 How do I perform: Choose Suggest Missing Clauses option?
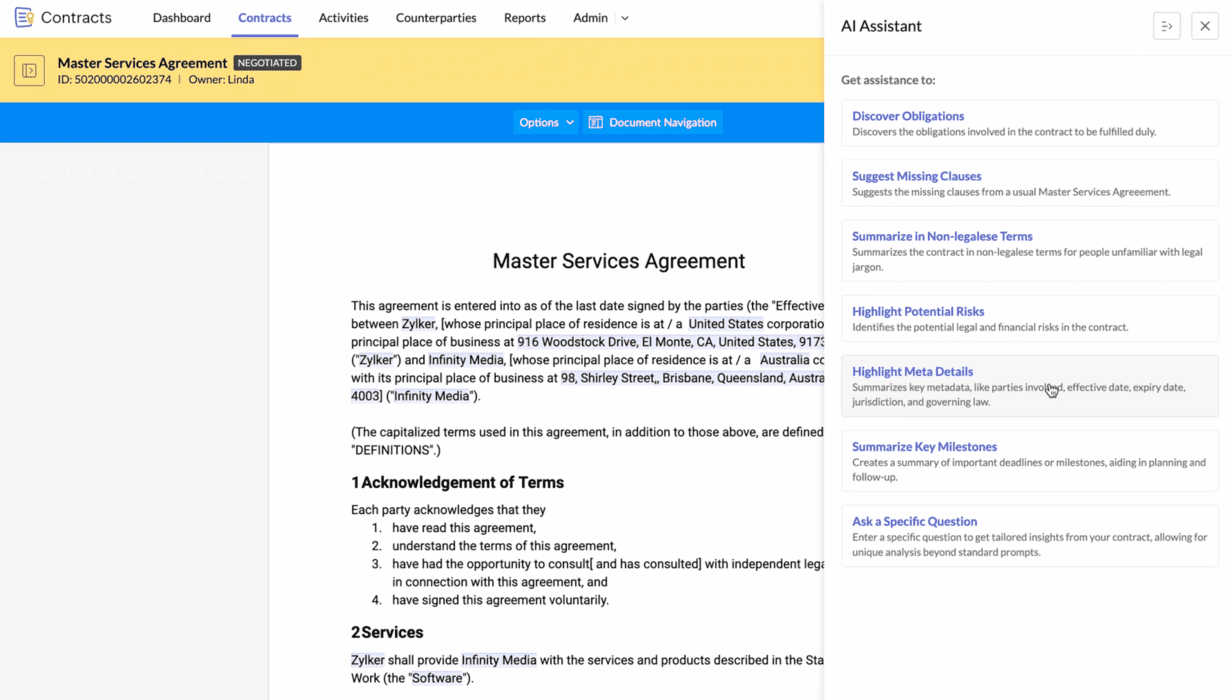tap(1029, 183)
